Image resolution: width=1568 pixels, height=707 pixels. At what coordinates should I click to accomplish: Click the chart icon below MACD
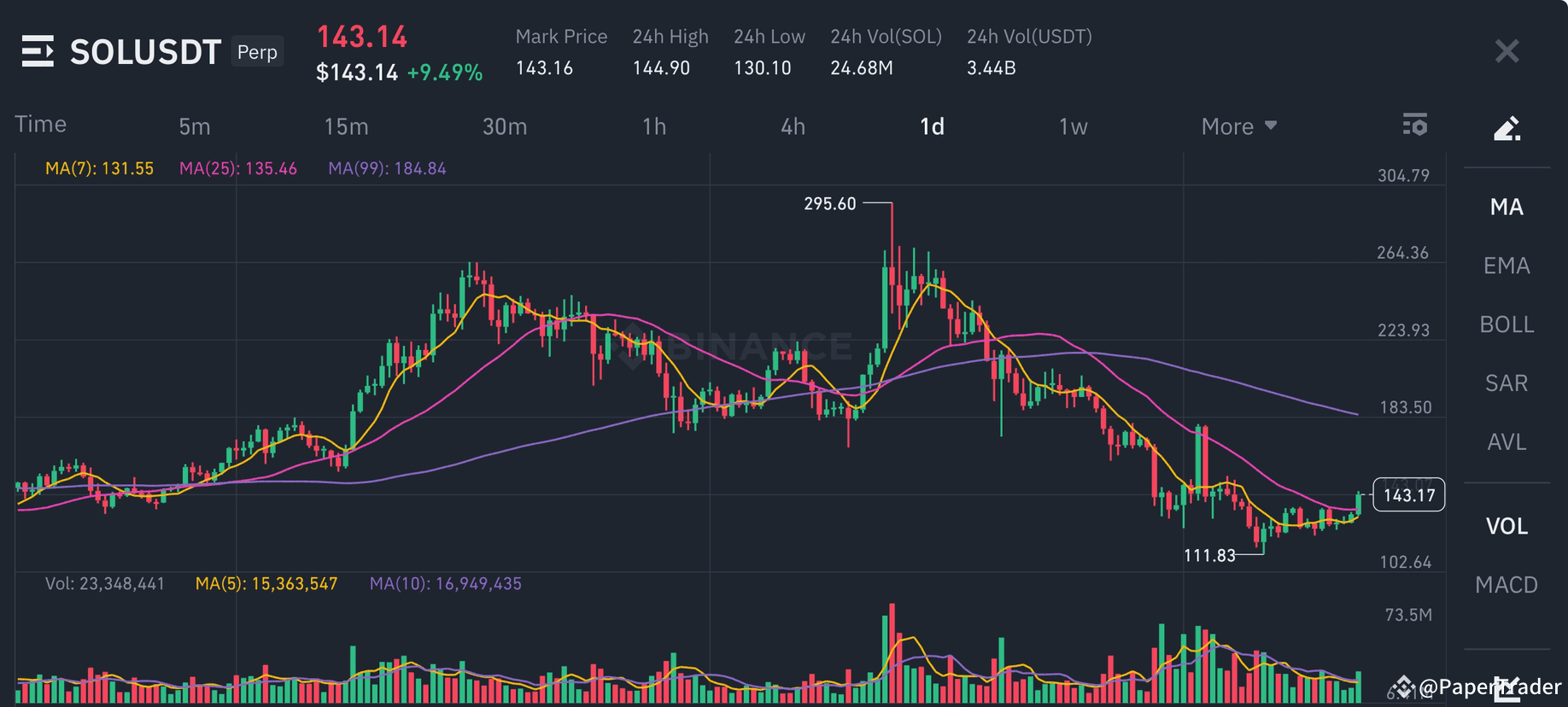tap(1507, 686)
